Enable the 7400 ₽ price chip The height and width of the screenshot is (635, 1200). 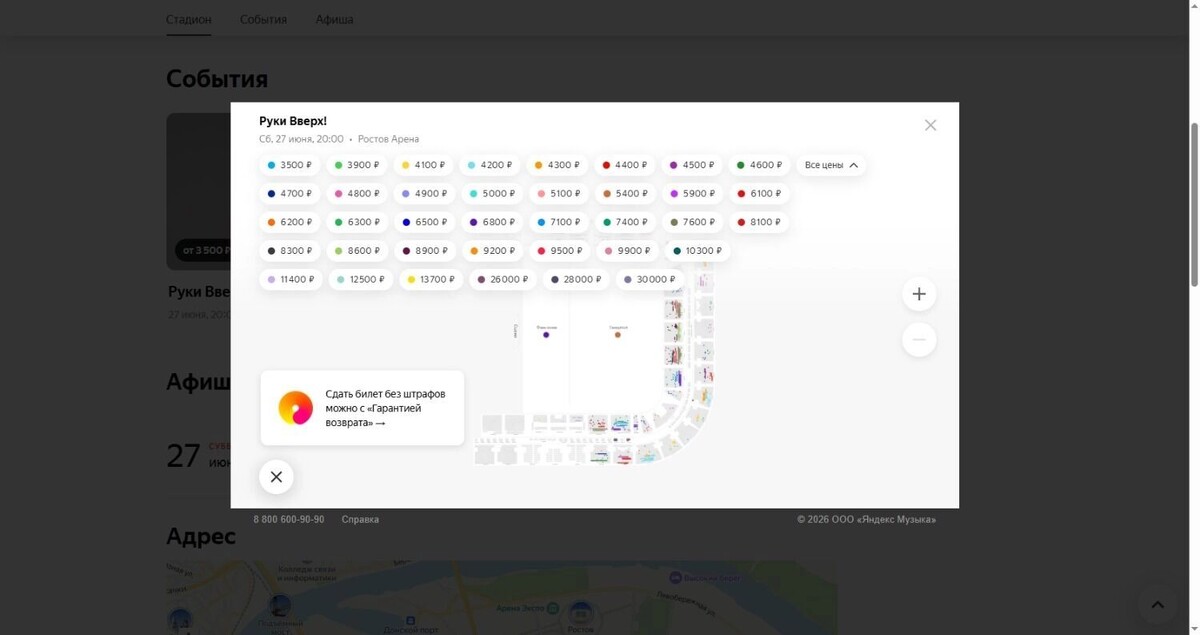[x=625, y=222]
